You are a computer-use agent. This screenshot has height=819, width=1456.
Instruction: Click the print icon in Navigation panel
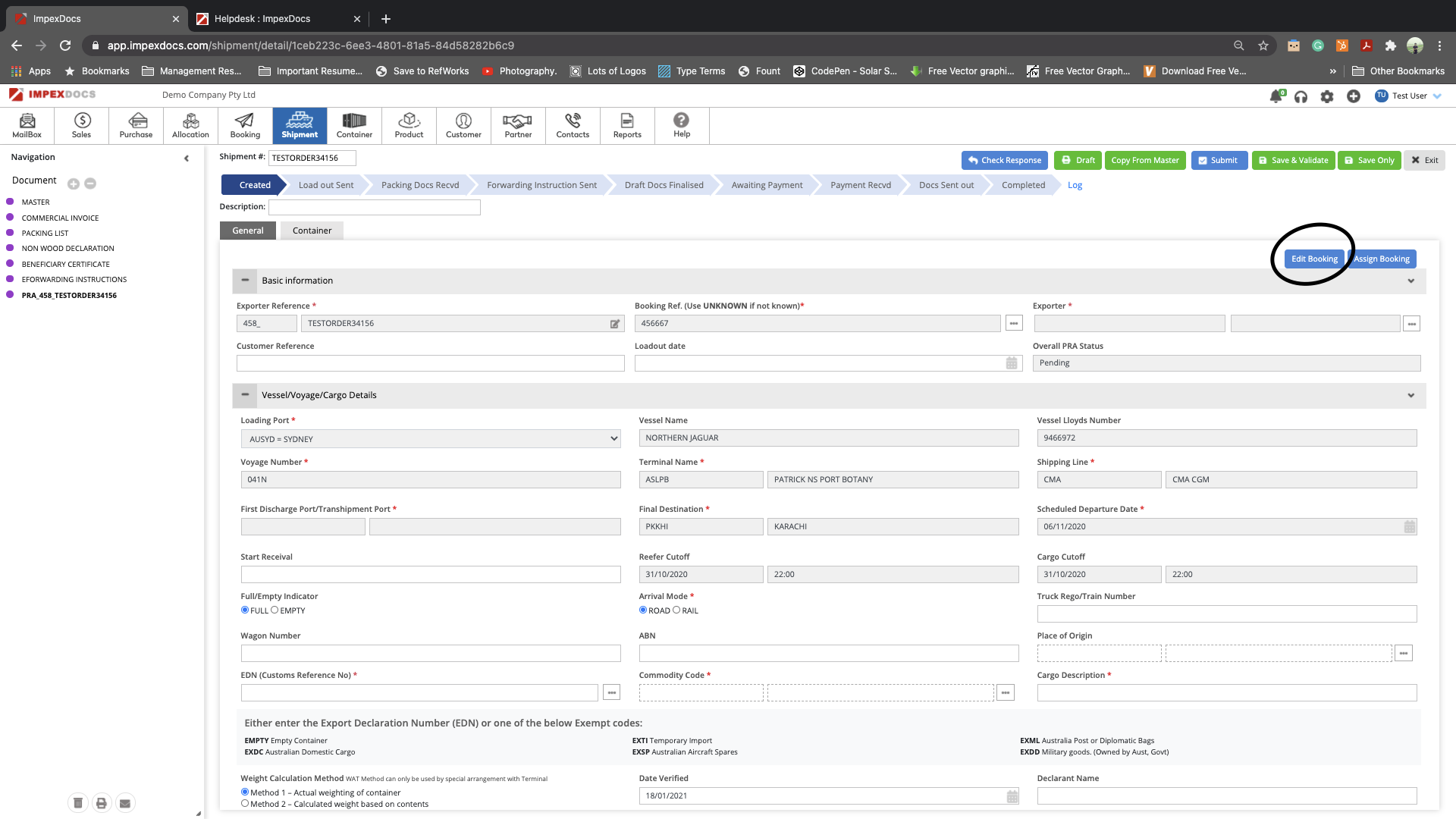coord(102,803)
